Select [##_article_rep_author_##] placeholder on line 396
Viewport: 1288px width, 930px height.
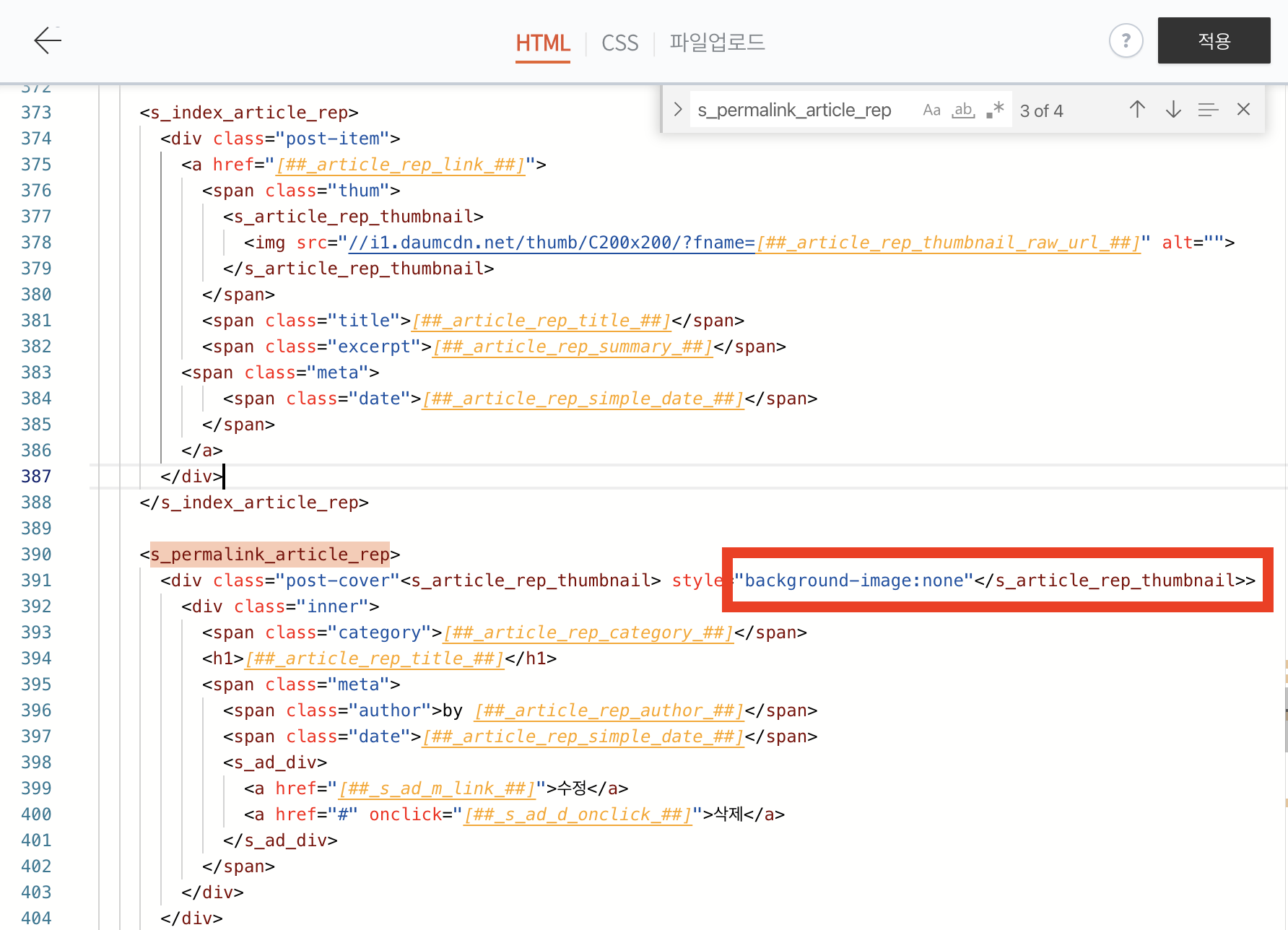[x=609, y=710]
